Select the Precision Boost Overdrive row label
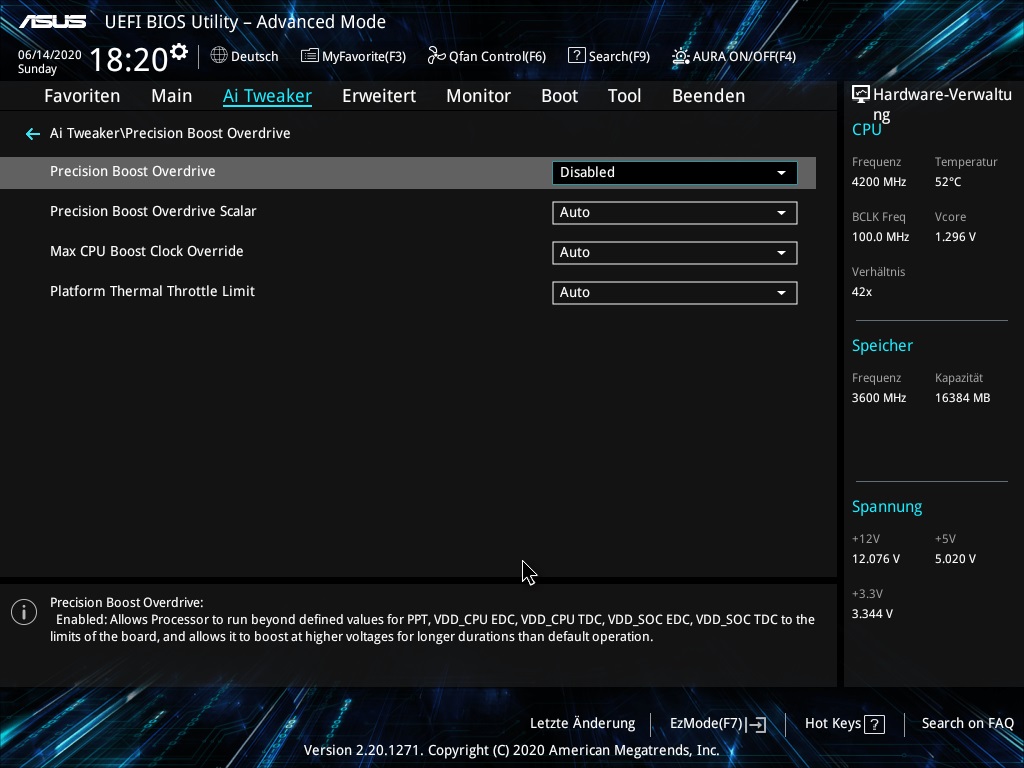This screenshot has width=1024, height=768. pos(133,172)
